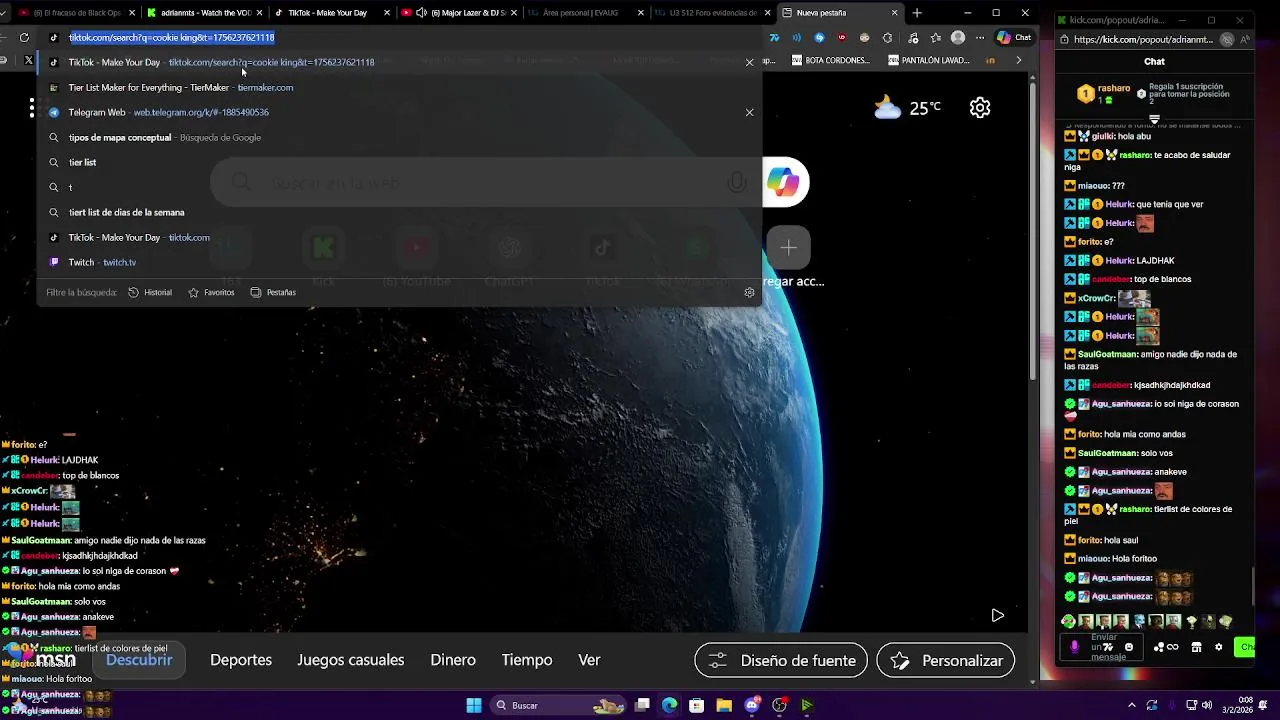Viewport: 1280px width, 720px height.
Task: Expand bookmarks bar overflow chevron
Action: [x=1018, y=60]
